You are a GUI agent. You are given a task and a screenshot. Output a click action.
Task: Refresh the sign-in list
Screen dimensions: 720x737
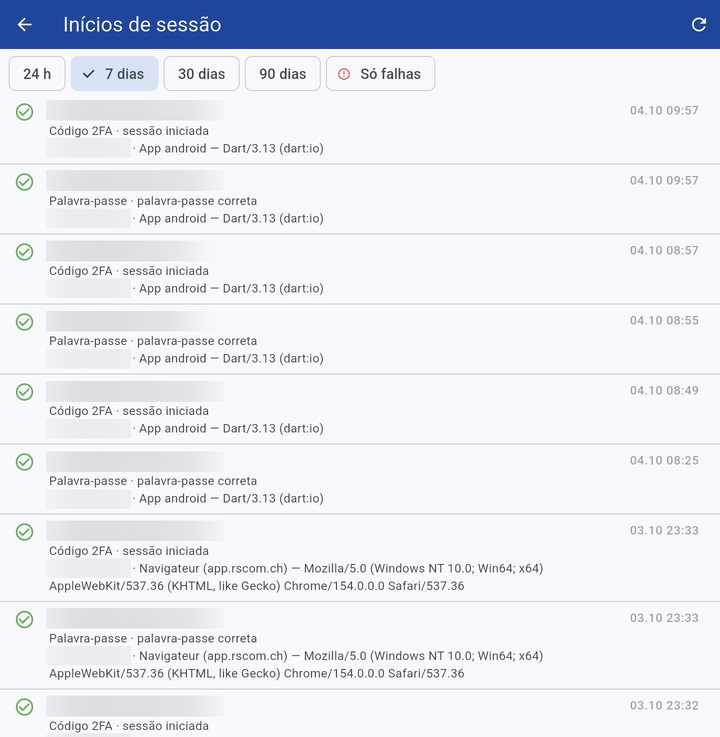[x=699, y=24]
